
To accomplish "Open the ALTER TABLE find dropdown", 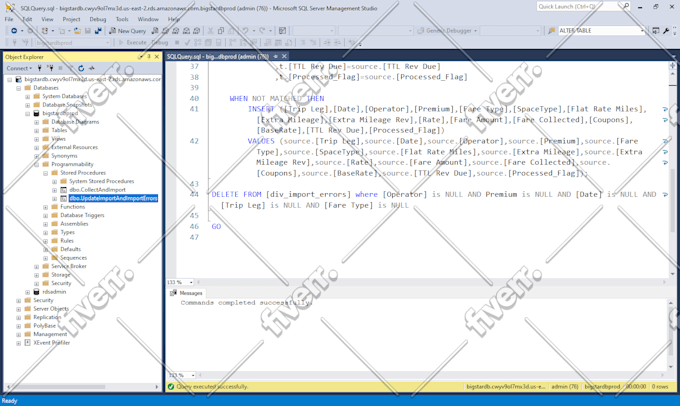I will (642, 31).
